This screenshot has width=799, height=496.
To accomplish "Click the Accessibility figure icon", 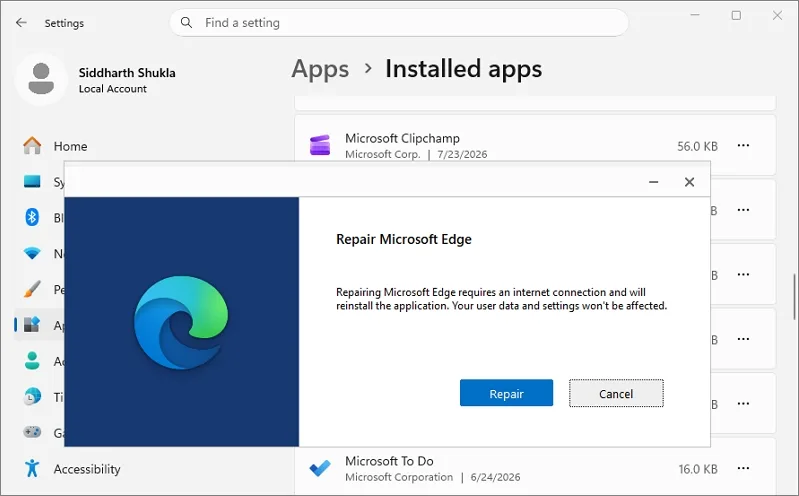I will tap(32, 468).
